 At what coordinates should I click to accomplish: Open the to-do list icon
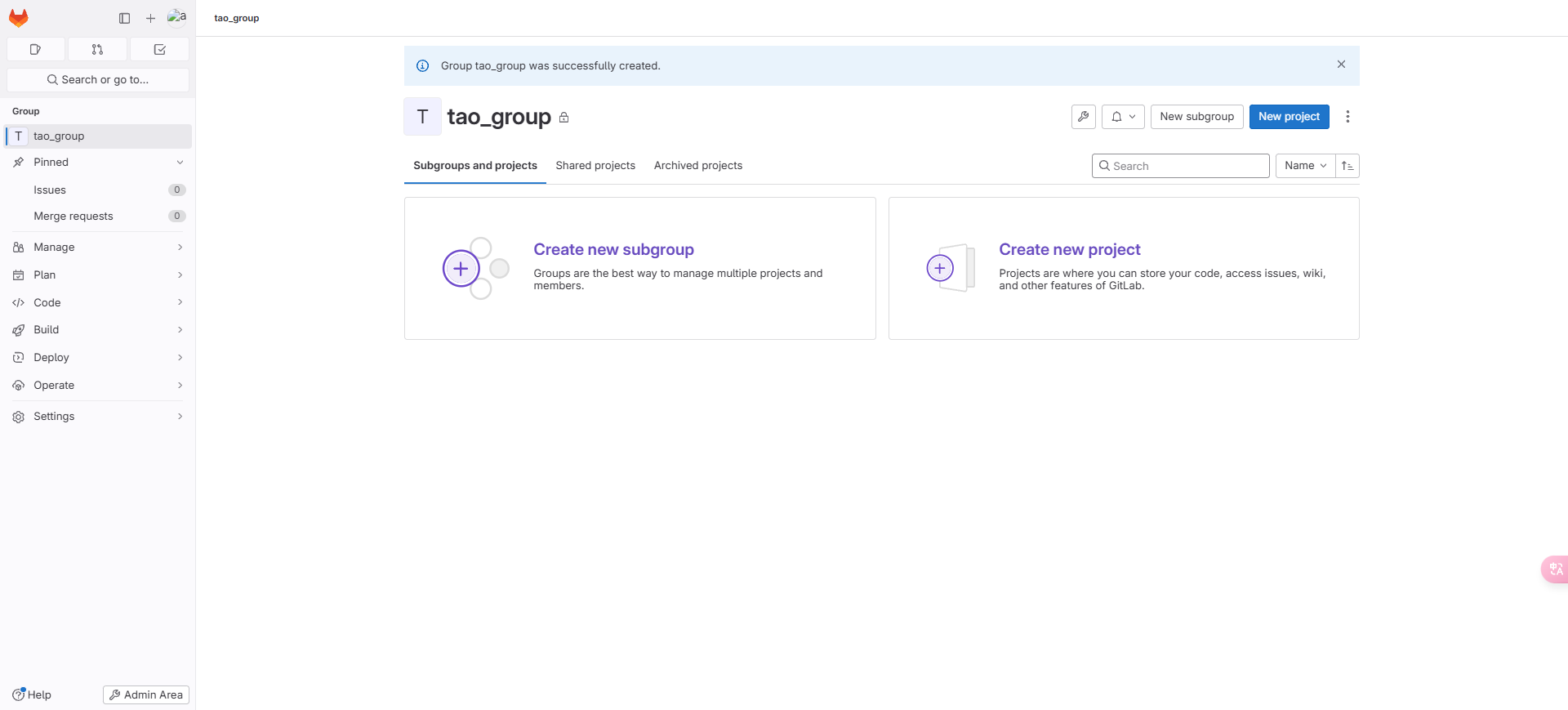[x=159, y=49]
